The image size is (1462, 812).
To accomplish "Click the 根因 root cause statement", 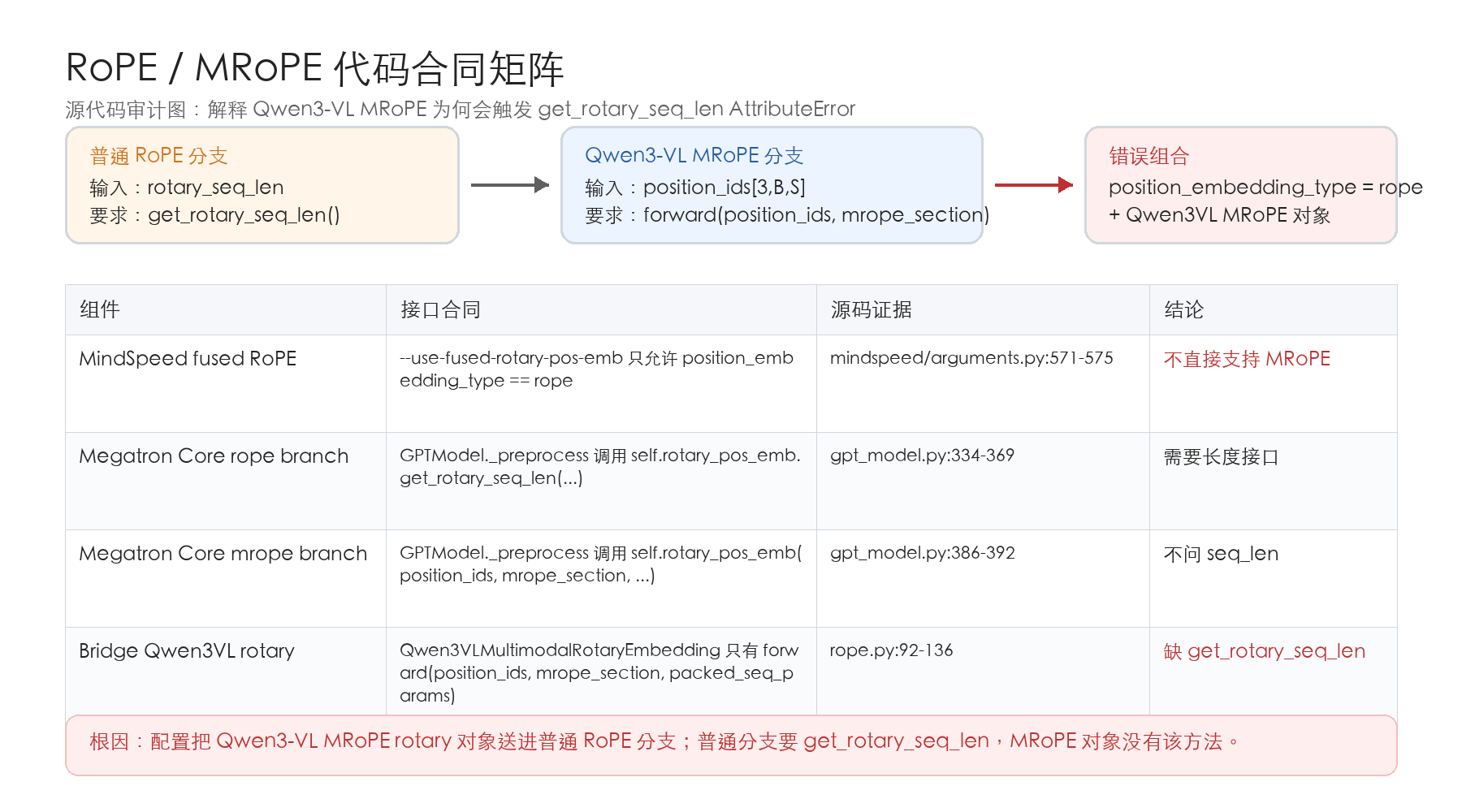I will tap(664, 741).
